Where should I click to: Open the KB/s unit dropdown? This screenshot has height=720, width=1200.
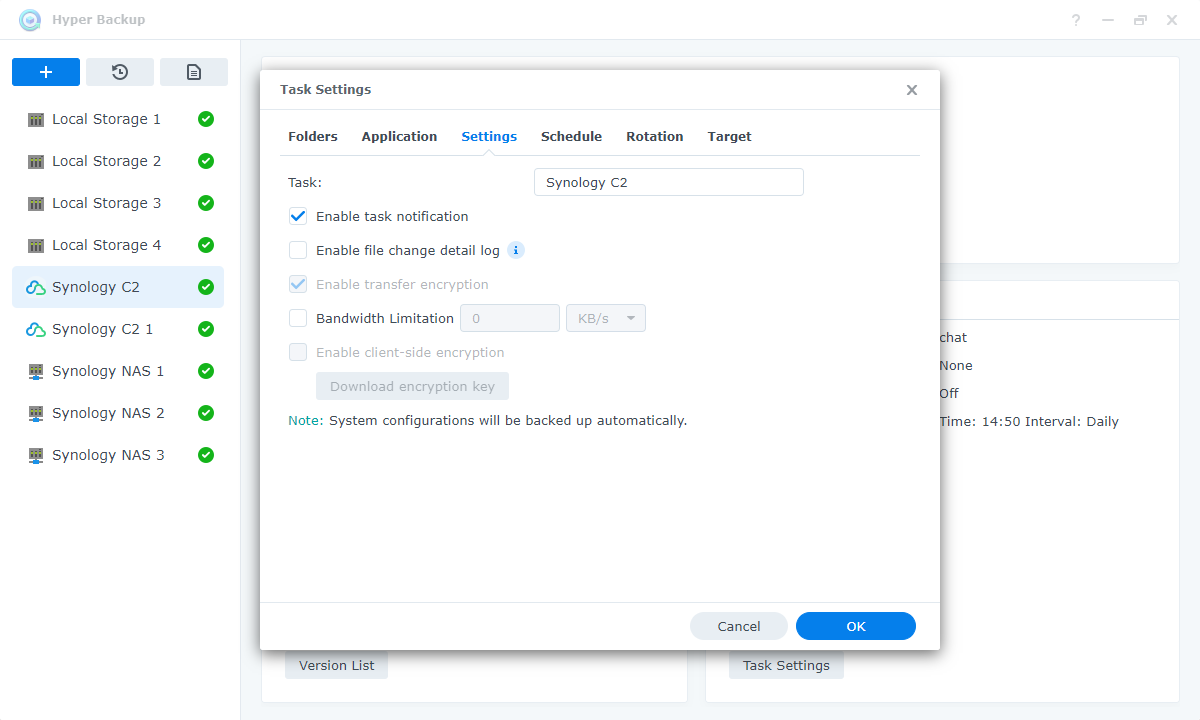point(605,318)
